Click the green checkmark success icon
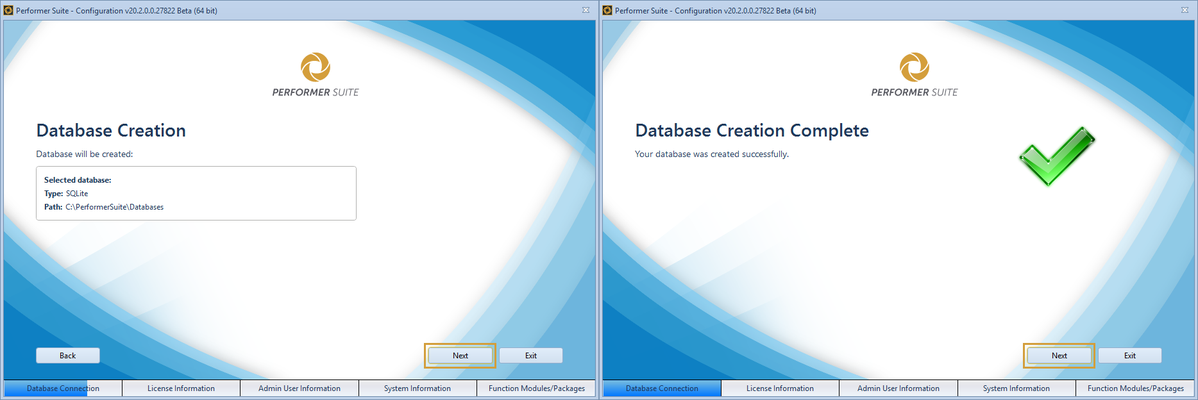This screenshot has height=400, width=1198. pos(1057,157)
